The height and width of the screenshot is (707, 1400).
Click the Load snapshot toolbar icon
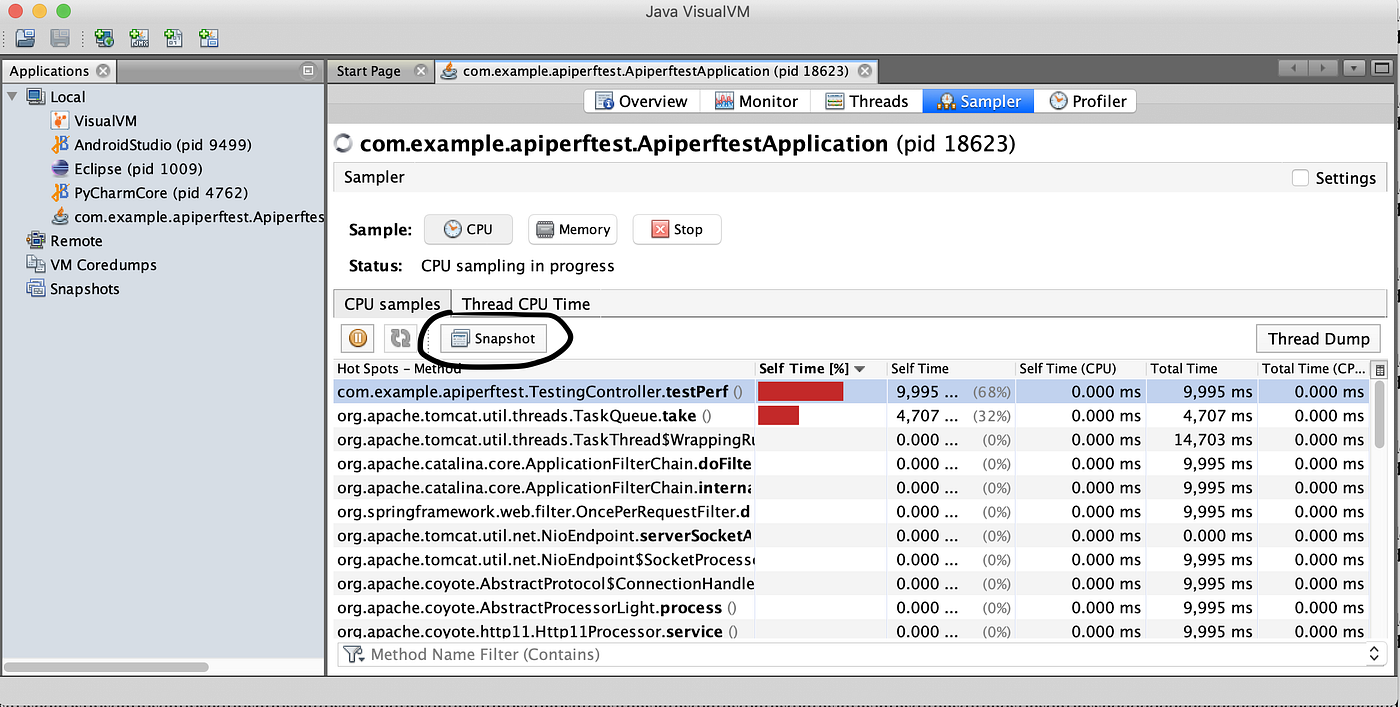pos(26,38)
